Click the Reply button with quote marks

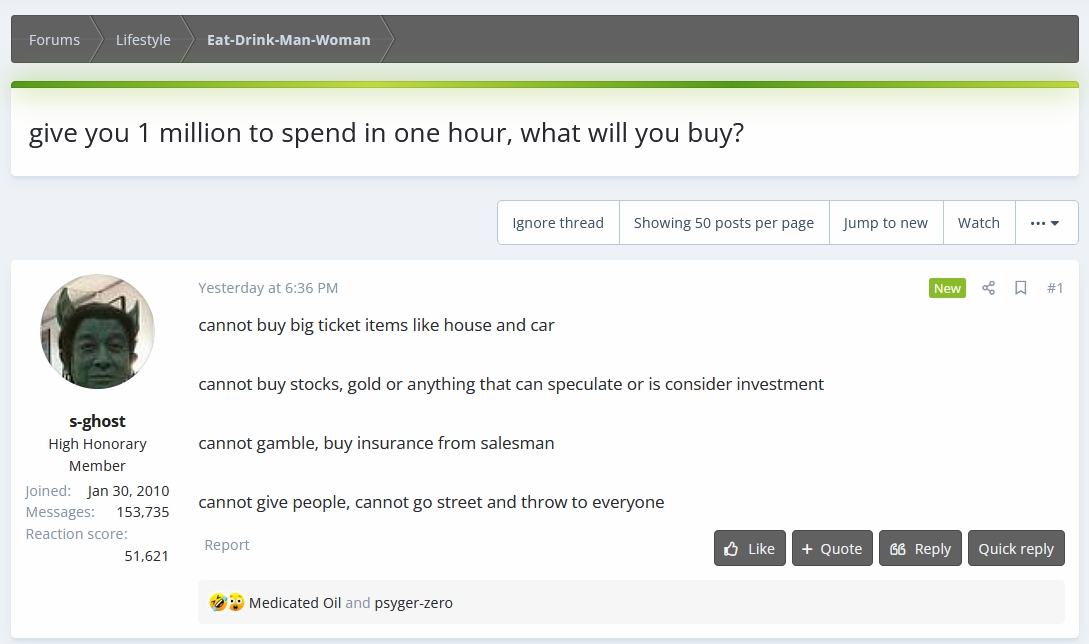pos(920,548)
